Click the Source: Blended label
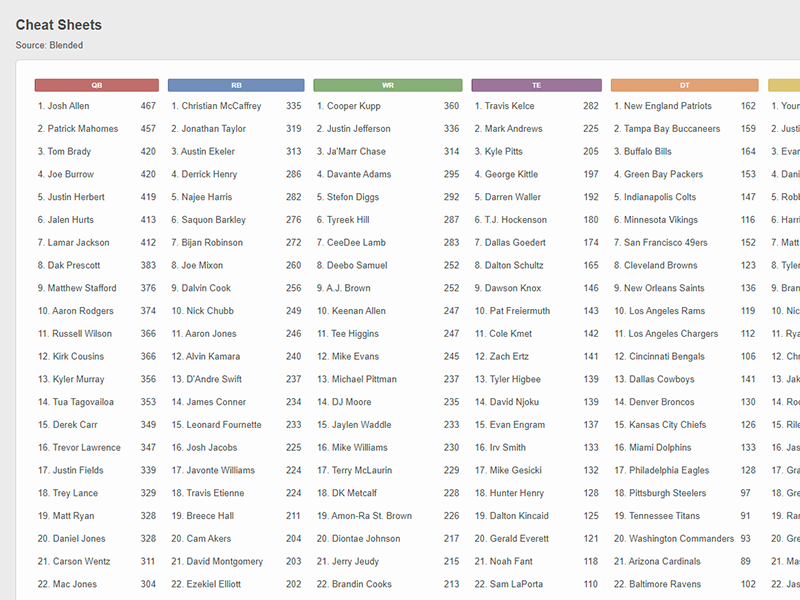Image resolution: width=800 pixels, height=600 pixels. coord(49,45)
